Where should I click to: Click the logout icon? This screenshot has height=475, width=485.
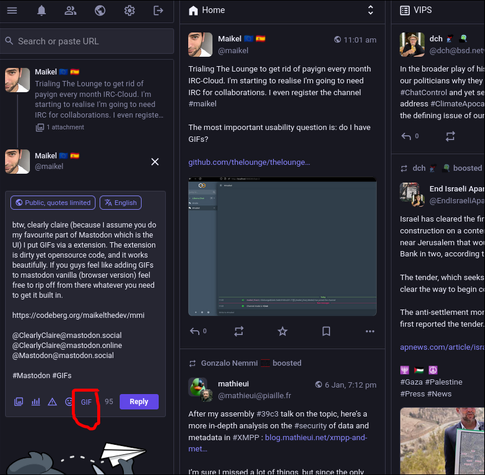[158, 11]
